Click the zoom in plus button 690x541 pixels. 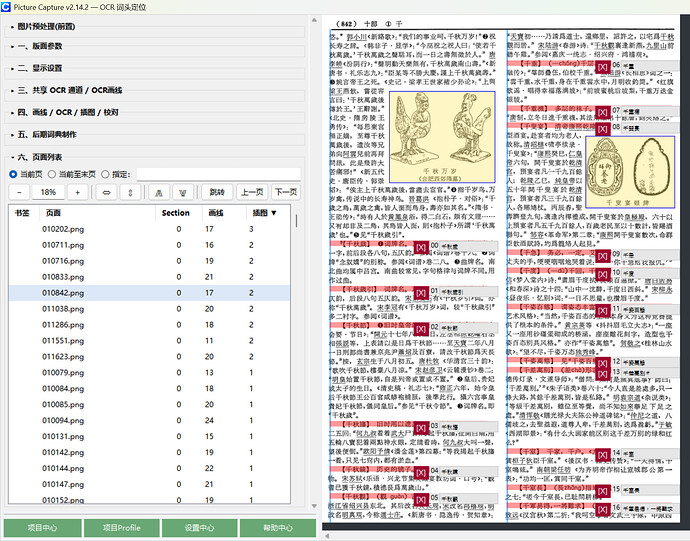77,192
